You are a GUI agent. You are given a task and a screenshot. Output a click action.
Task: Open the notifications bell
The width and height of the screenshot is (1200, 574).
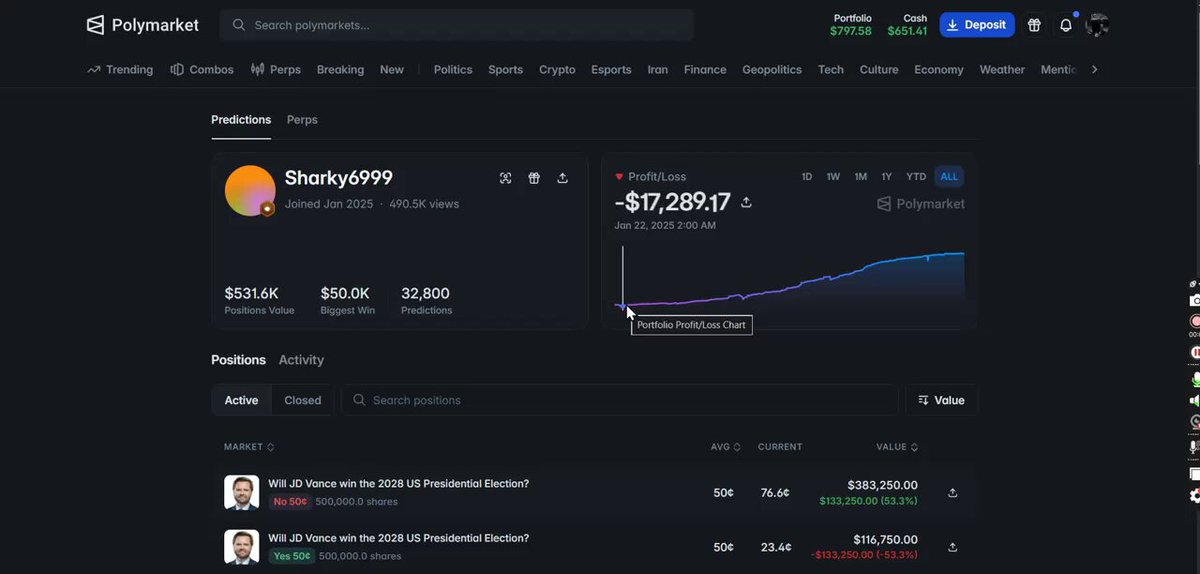coord(1066,25)
